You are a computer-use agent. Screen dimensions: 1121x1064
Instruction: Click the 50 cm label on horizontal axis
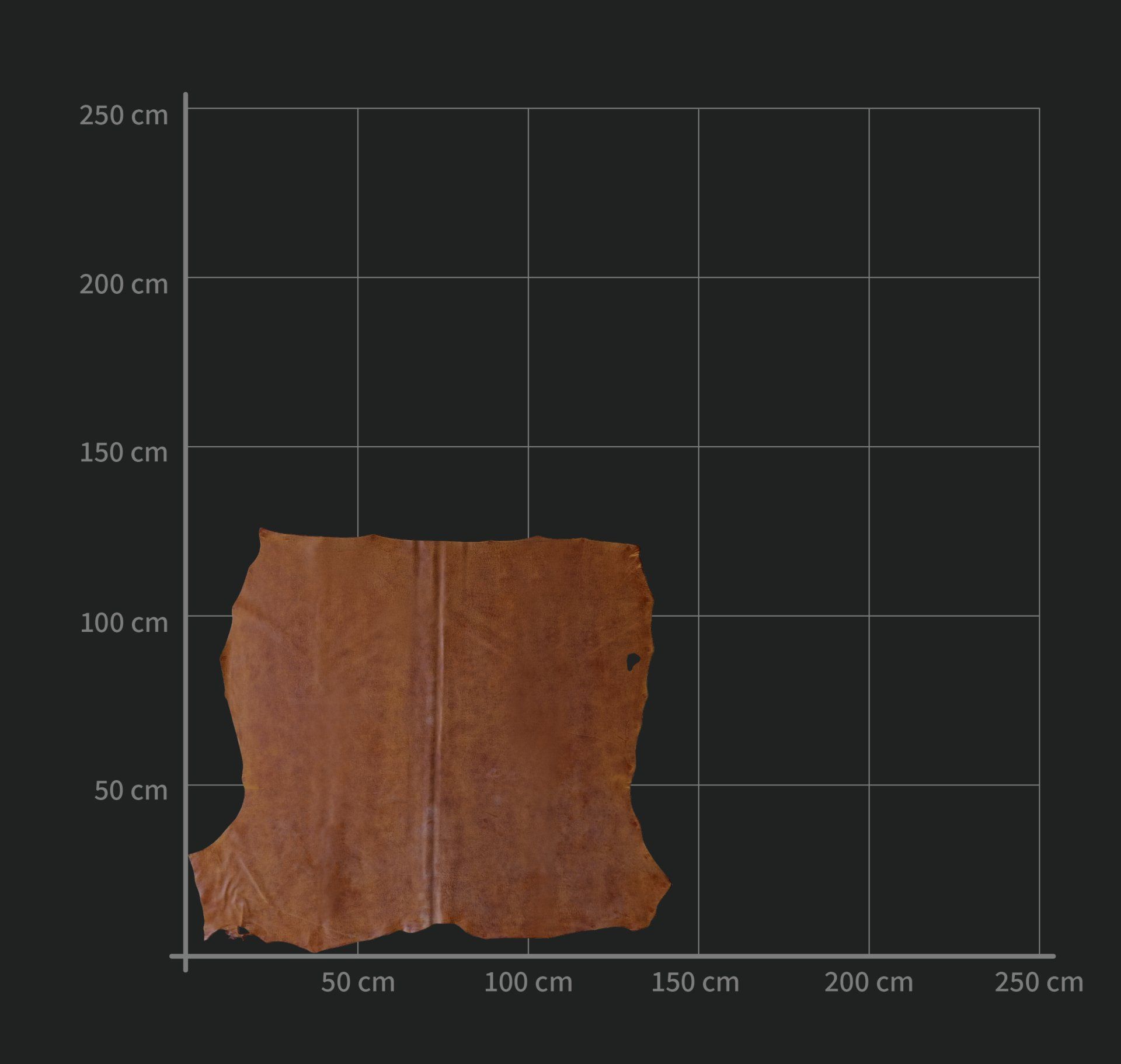(x=357, y=982)
